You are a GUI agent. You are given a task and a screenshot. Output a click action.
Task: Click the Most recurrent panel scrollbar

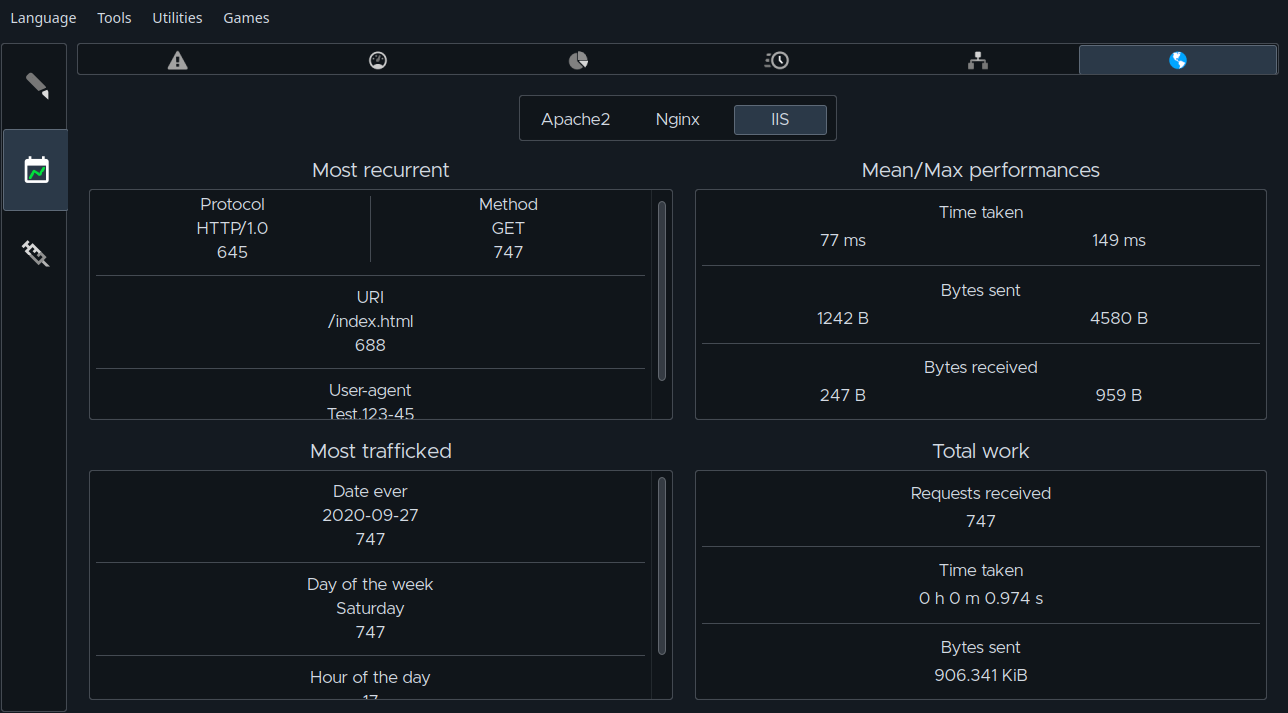tap(662, 290)
